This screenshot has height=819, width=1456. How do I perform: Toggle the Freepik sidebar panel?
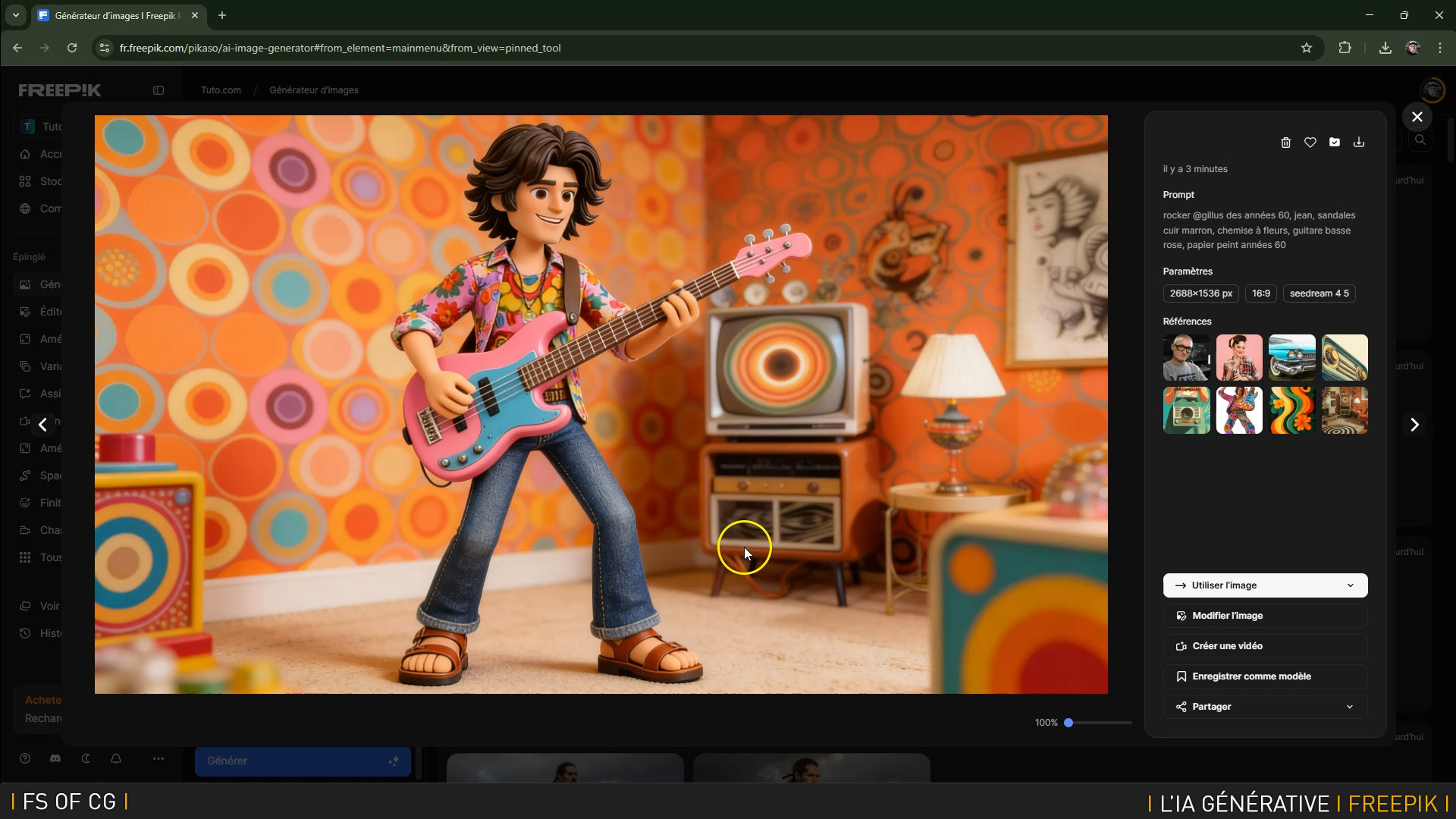(158, 90)
